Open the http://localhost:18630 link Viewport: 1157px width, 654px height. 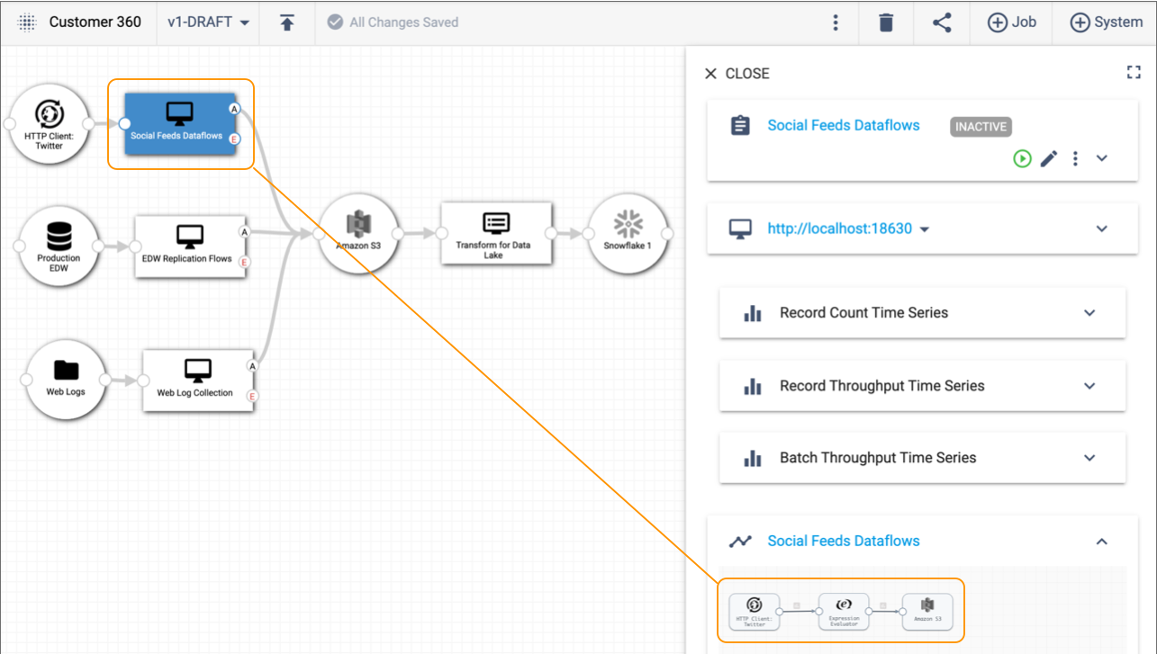[840, 229]
